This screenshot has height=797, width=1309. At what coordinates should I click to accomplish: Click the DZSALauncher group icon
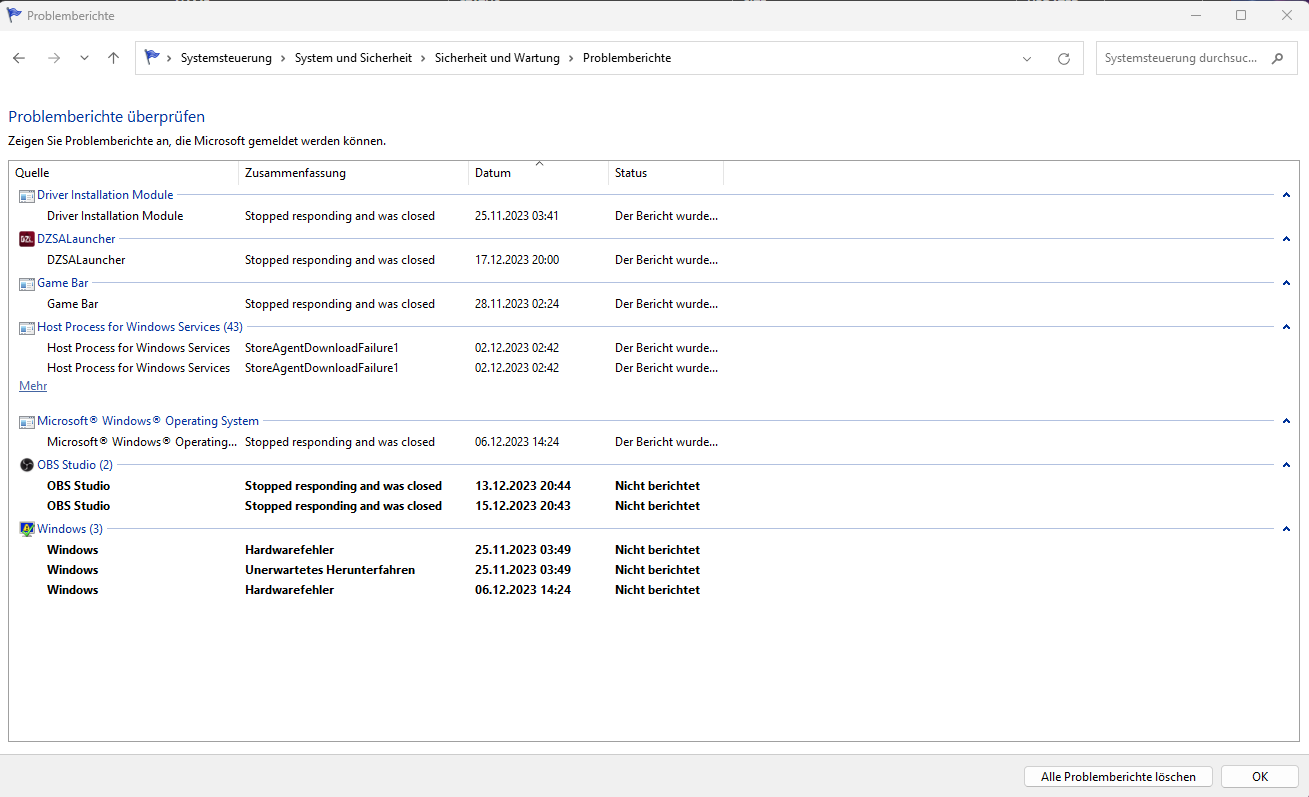click(x=27, y=239)
